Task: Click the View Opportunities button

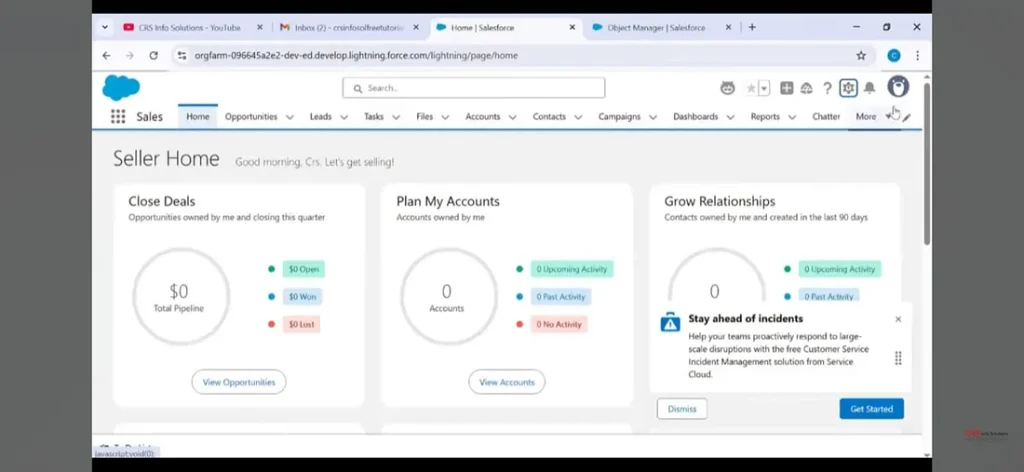Action: pyautogui.click(x=239, y=382)
